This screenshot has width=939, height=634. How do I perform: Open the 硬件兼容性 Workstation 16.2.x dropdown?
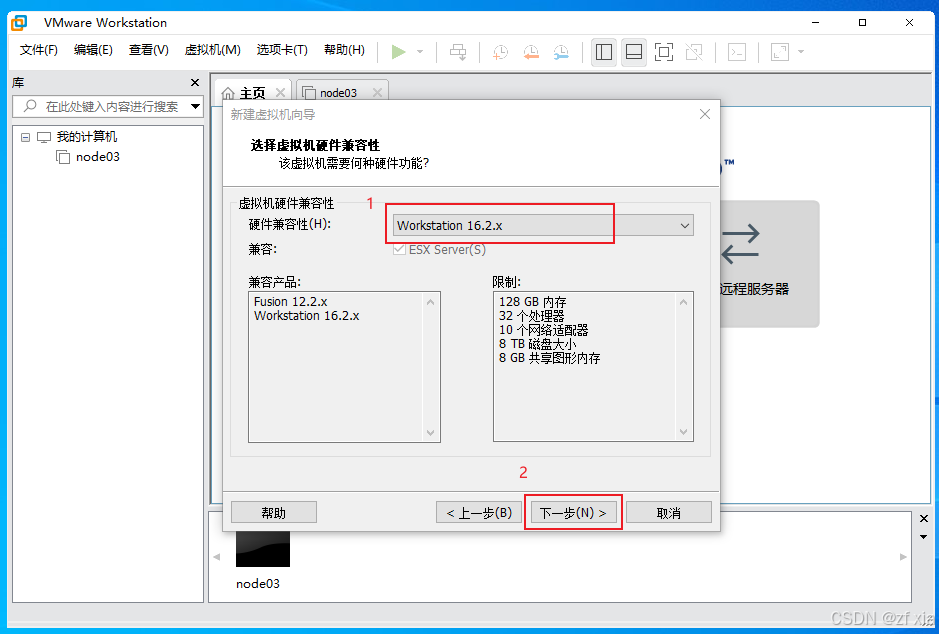(543, 226)
